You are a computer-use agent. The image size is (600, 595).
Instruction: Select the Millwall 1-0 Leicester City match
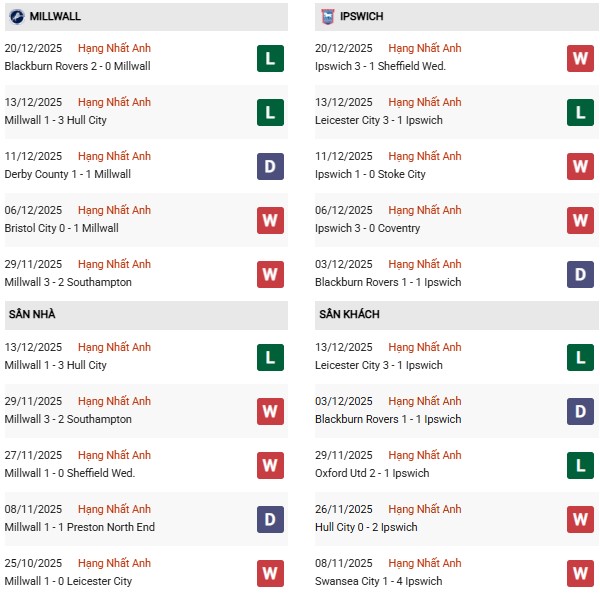[68, 581]
